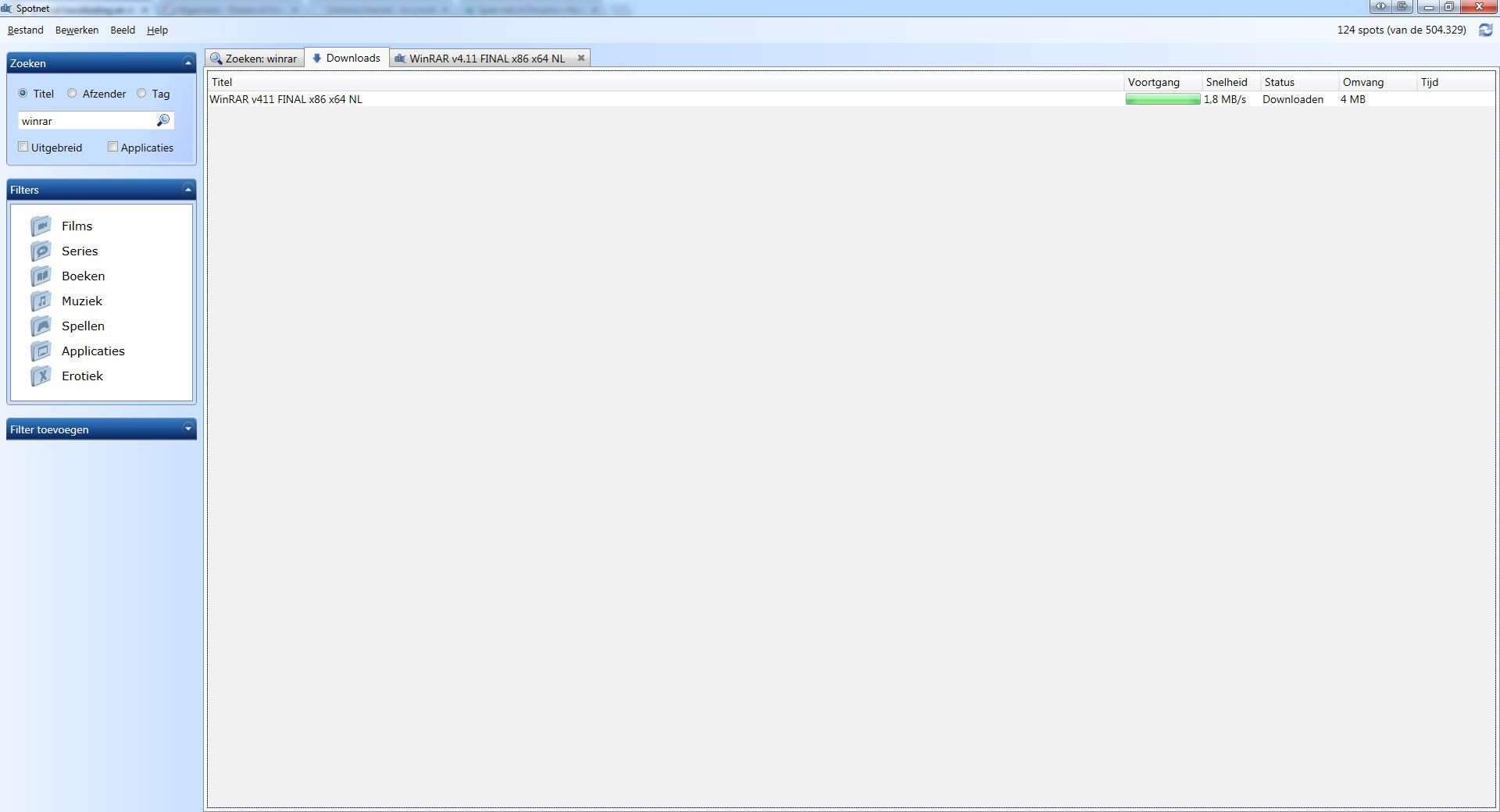Sort by the Status column header
1500x812 pixels.
pos(1300,82)
